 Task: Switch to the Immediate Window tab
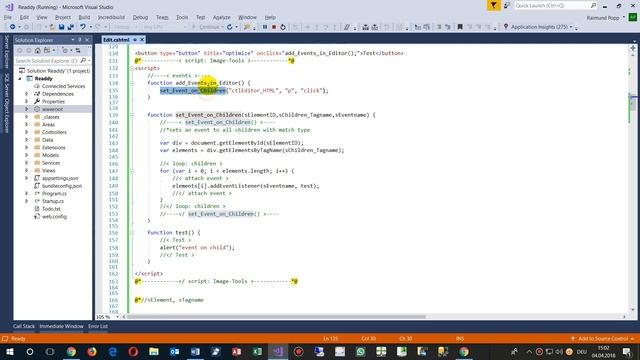(x=61, y=327)
